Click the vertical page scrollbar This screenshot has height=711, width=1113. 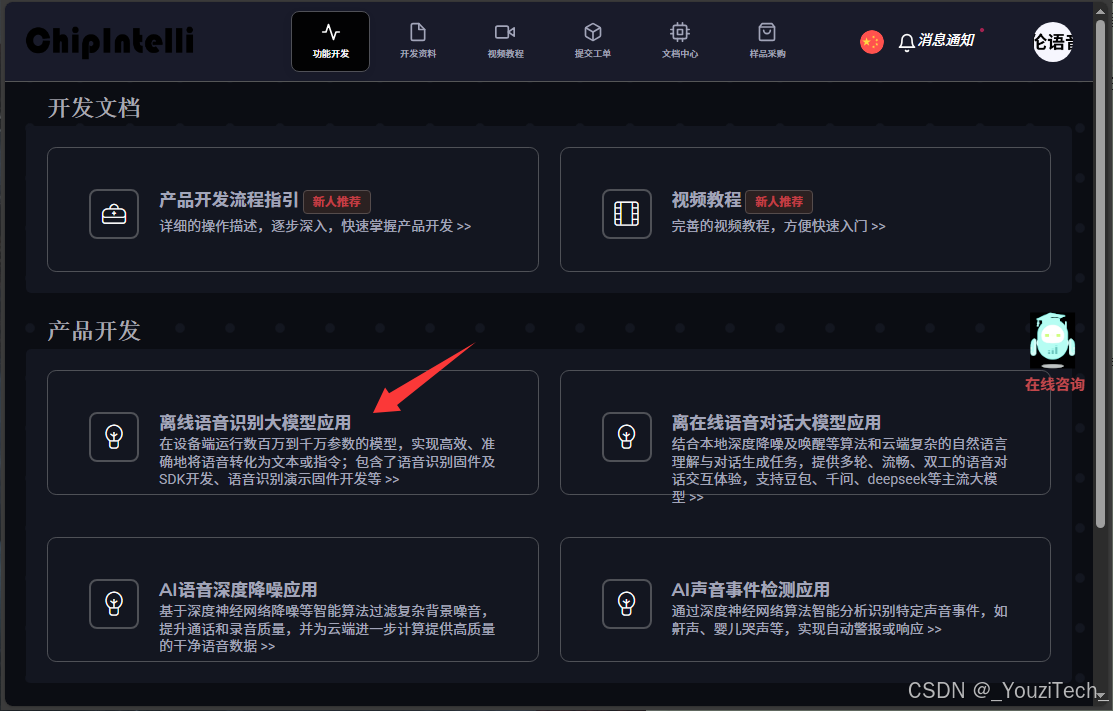(1100, 273)
